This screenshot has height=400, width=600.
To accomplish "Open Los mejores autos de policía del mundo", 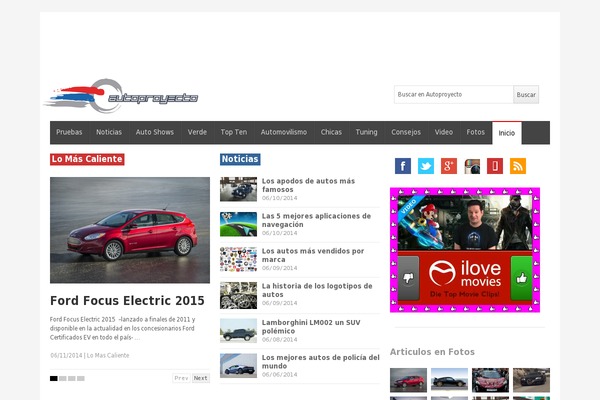I will [x=321, y=361].
